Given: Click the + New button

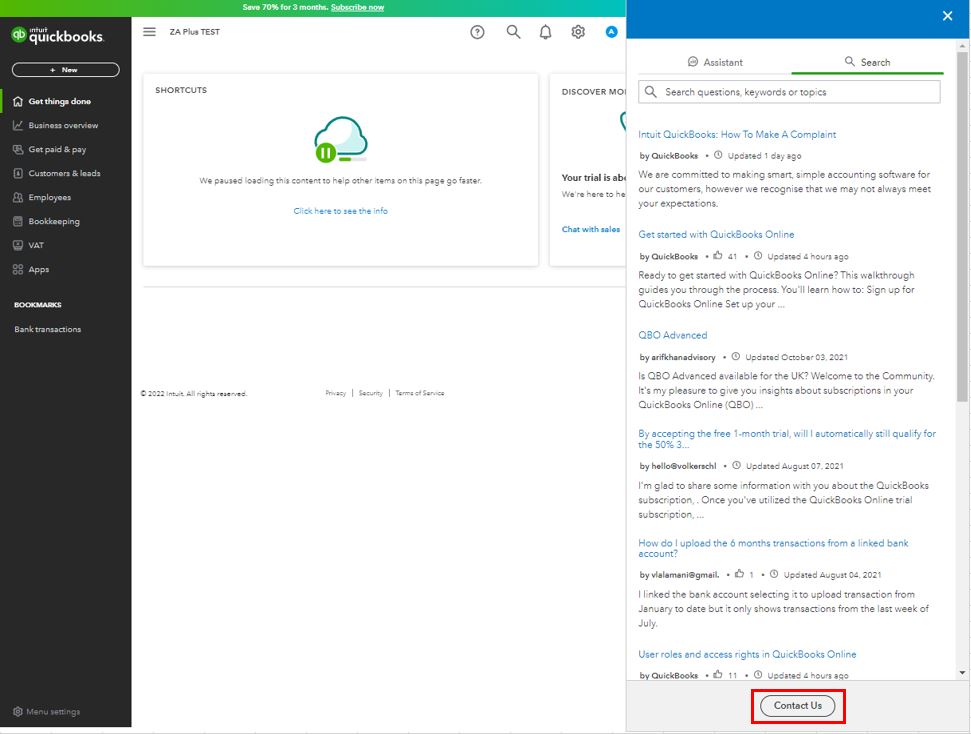Looking at the screenshot, I should tap(65, 70).
